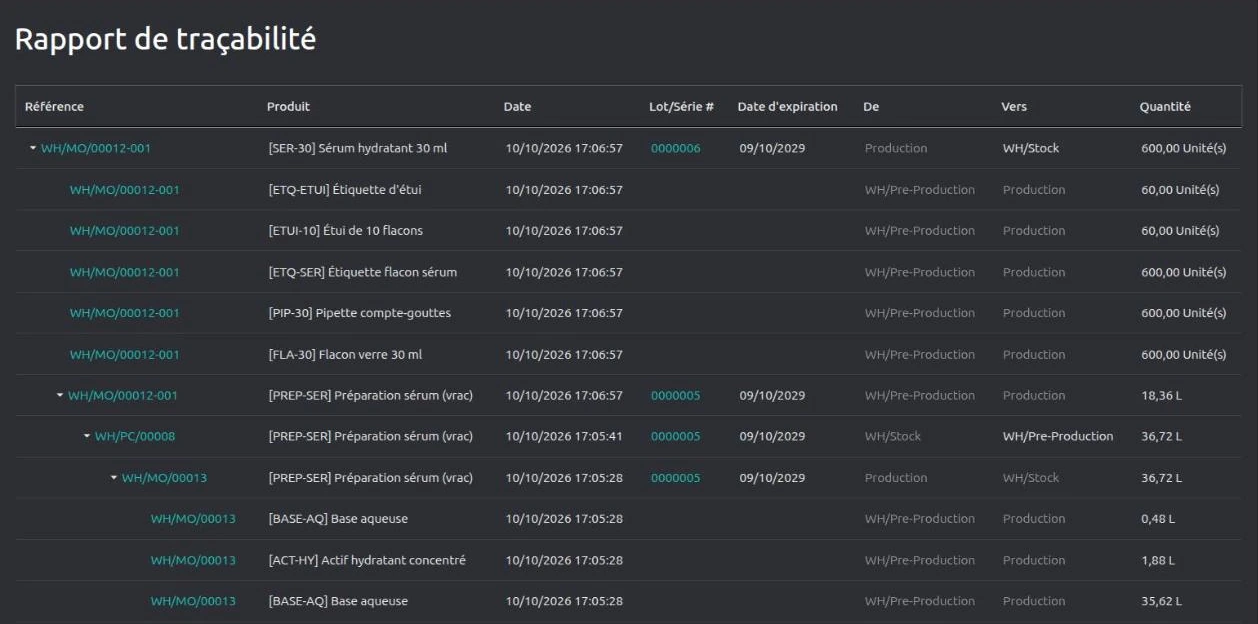Click the 18,36 L quantity value

click(x=1161, y=395)
